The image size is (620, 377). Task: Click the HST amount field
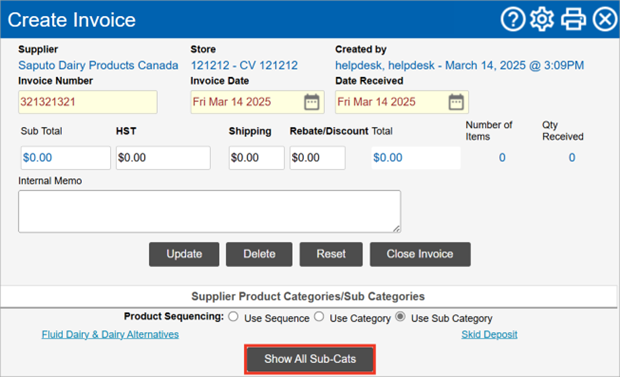(x=163, y=158)
